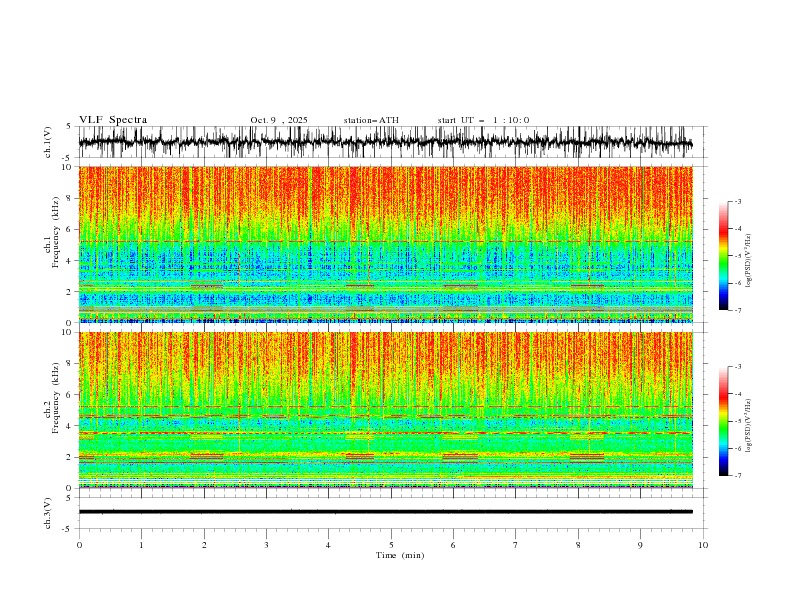Click the time axis tick label "6"
Viewport: 792px width, 612px height.
[x=453, y=545]
